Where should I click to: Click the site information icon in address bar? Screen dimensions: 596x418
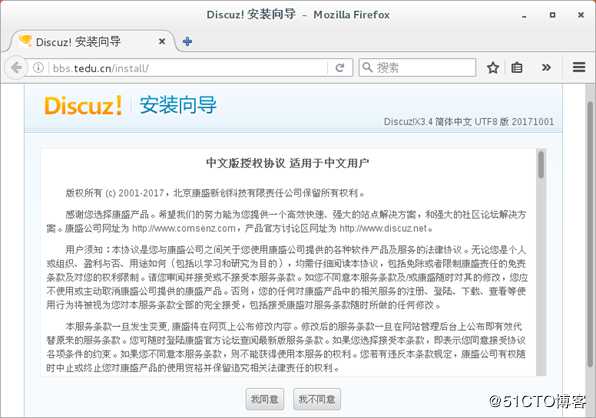point(38,68)
